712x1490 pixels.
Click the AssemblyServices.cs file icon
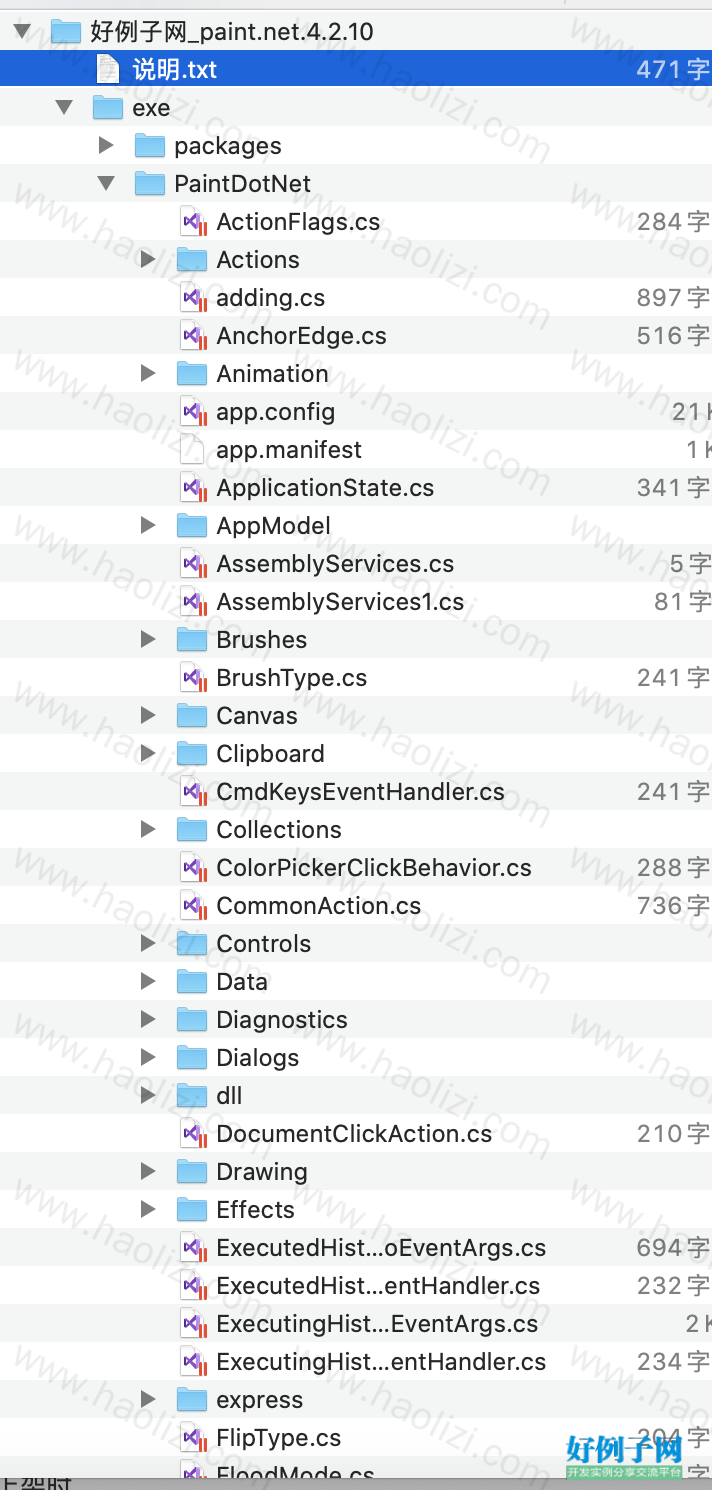(192, 563)
